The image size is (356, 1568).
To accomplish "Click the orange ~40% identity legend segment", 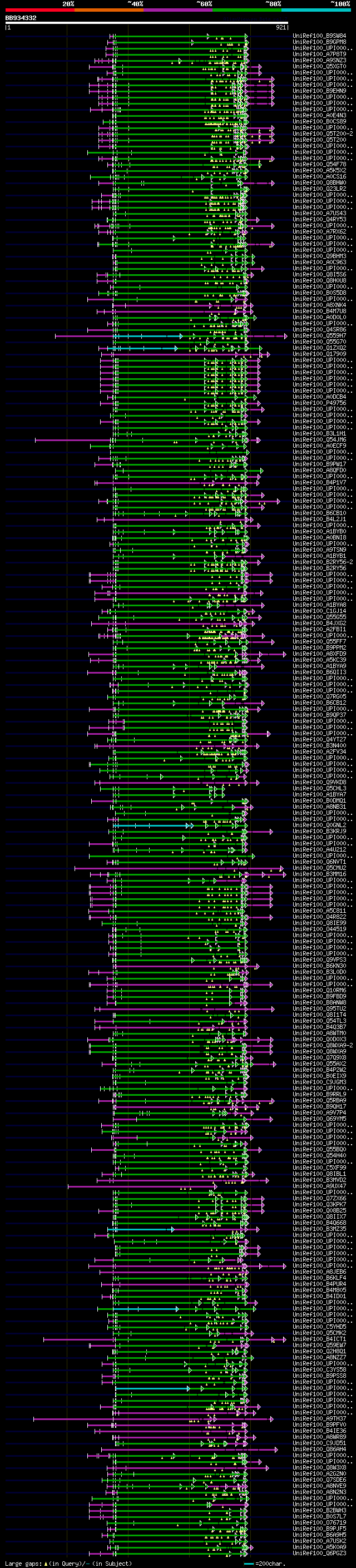I will click(109, 11).
